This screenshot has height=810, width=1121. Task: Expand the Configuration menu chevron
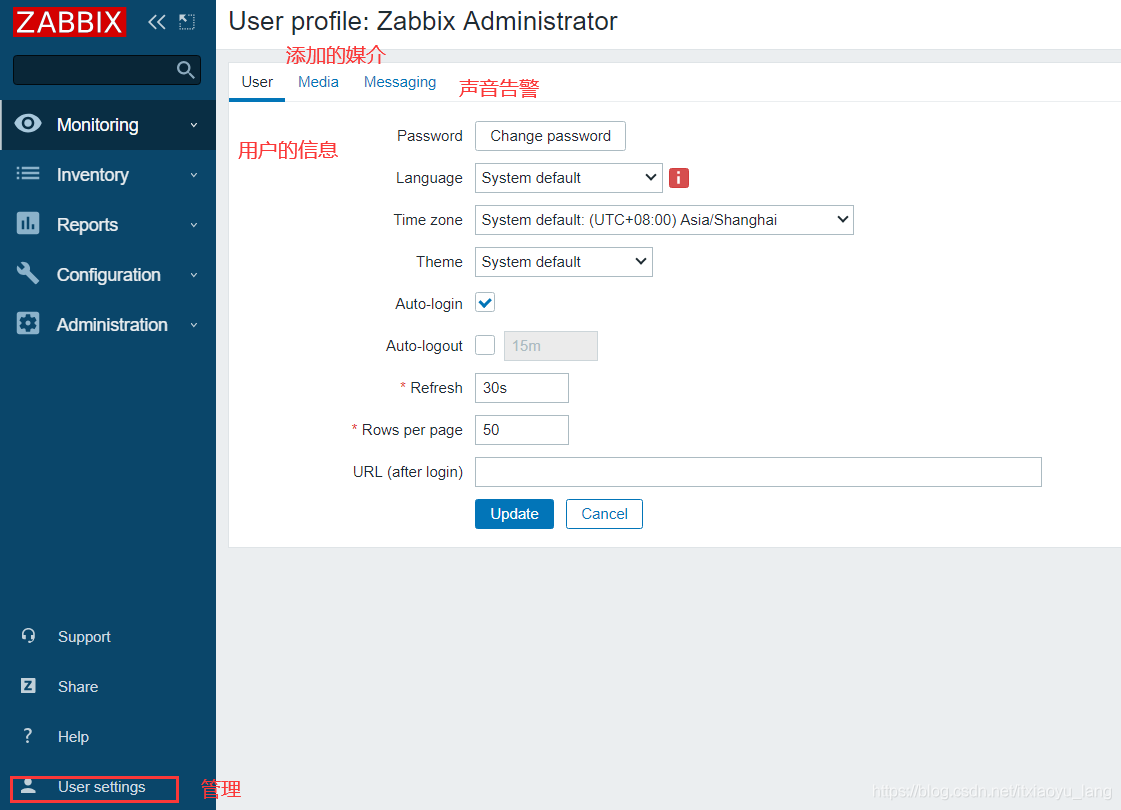pos(194,275)
